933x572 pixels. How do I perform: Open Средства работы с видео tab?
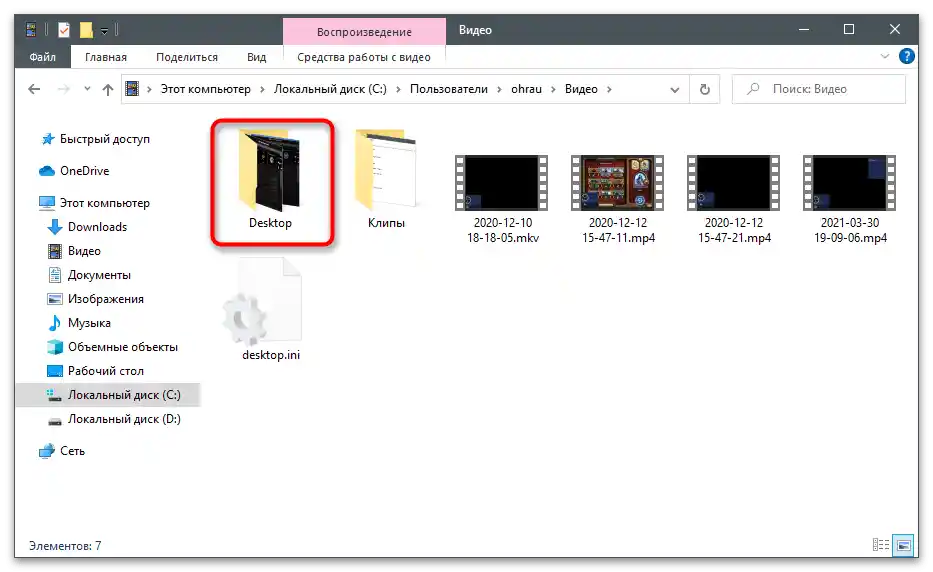[364, 57]
